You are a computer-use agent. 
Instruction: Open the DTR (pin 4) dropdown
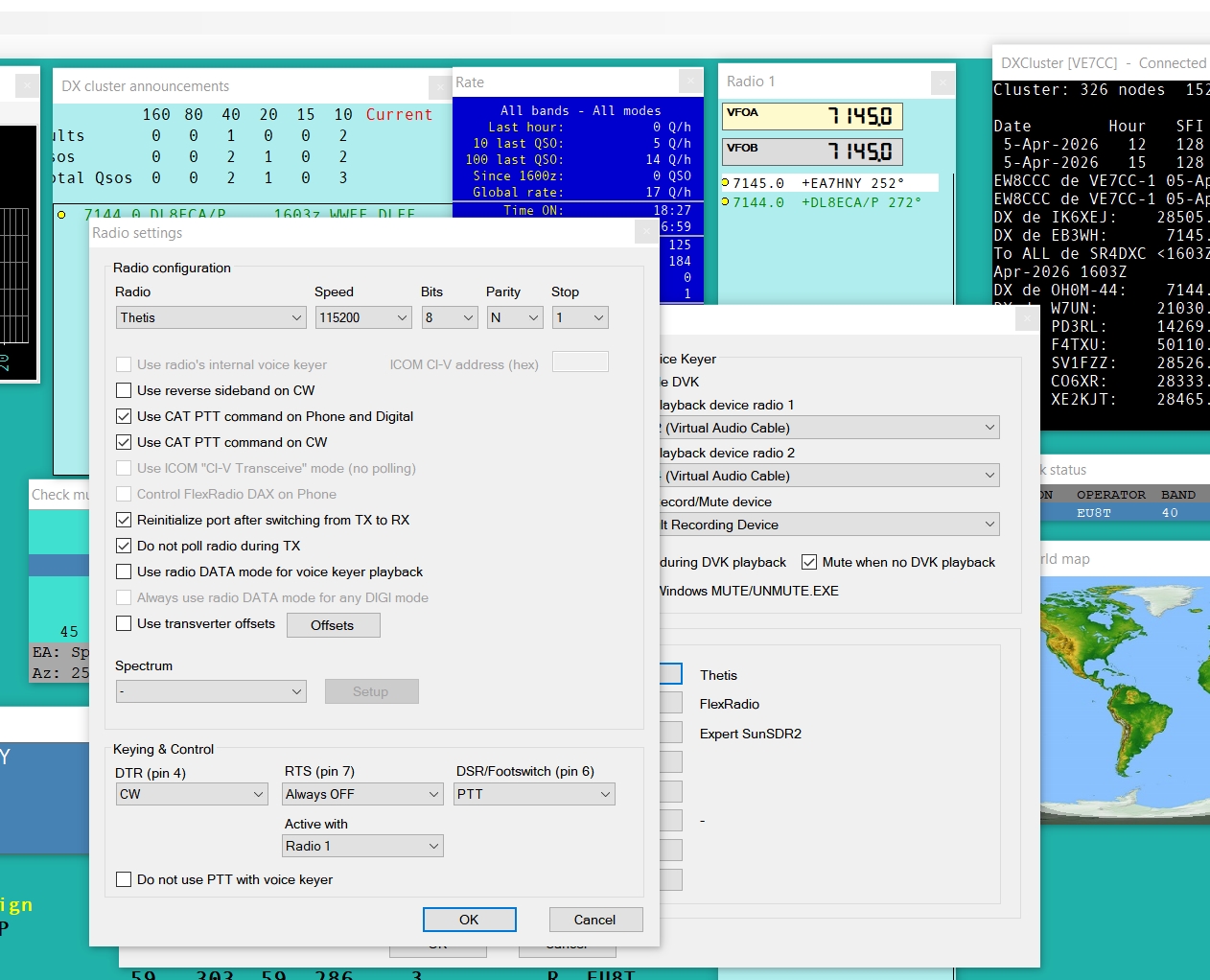tap(192, 794)
